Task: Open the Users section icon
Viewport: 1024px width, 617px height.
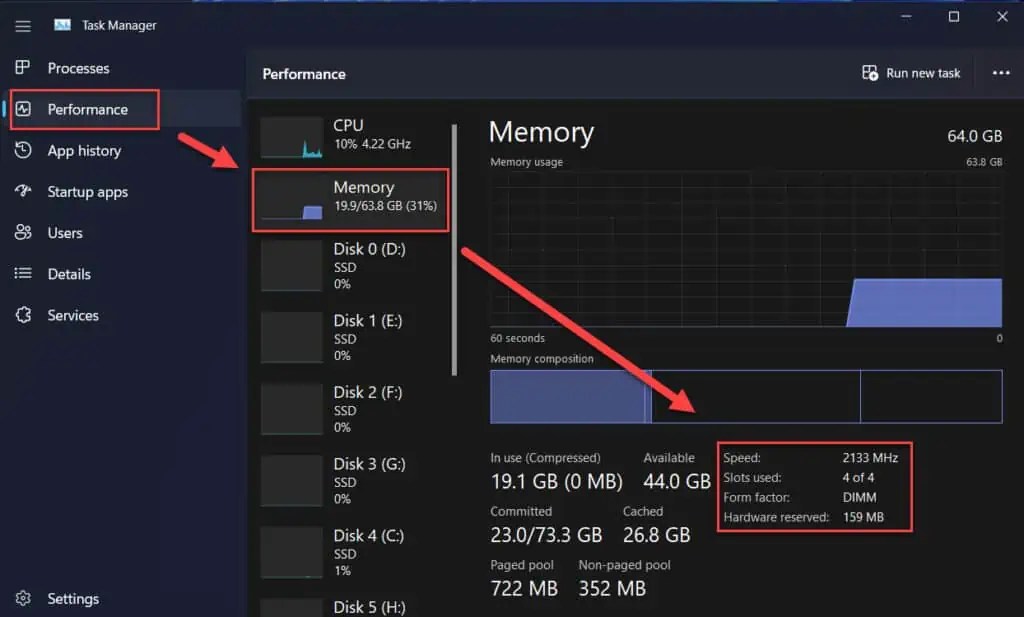Action: pos(22,232)
